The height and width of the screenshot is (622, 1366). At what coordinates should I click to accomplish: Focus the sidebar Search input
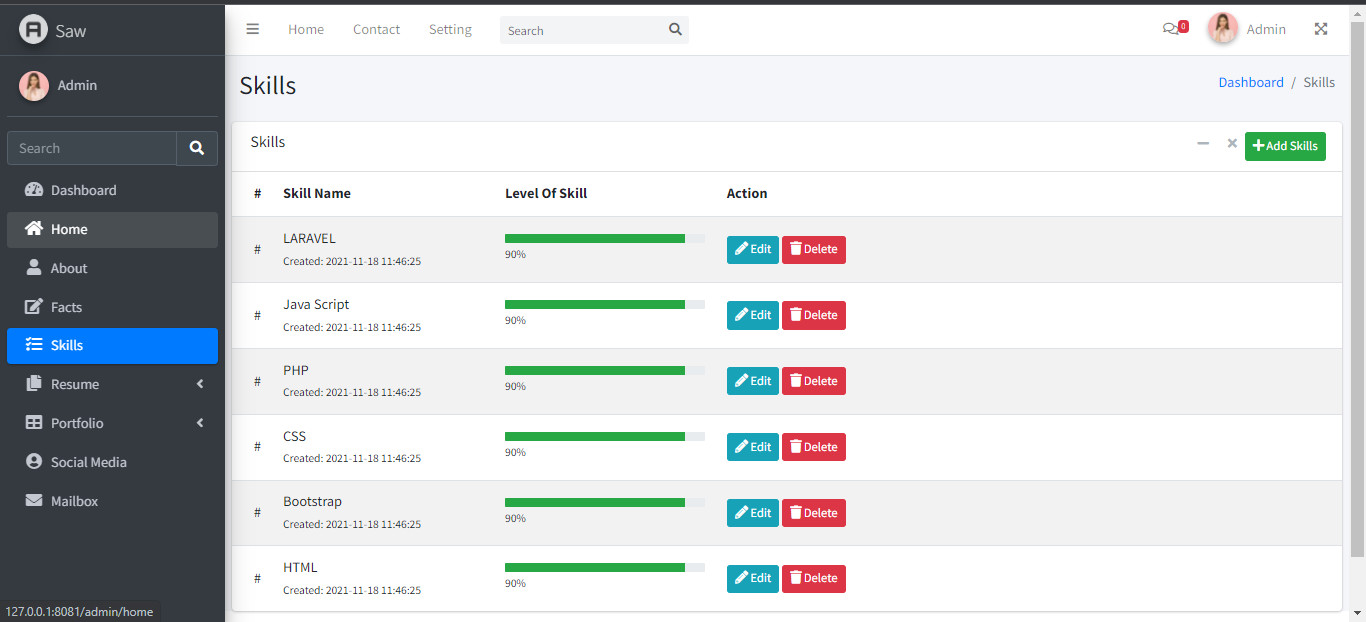point(92,148)
